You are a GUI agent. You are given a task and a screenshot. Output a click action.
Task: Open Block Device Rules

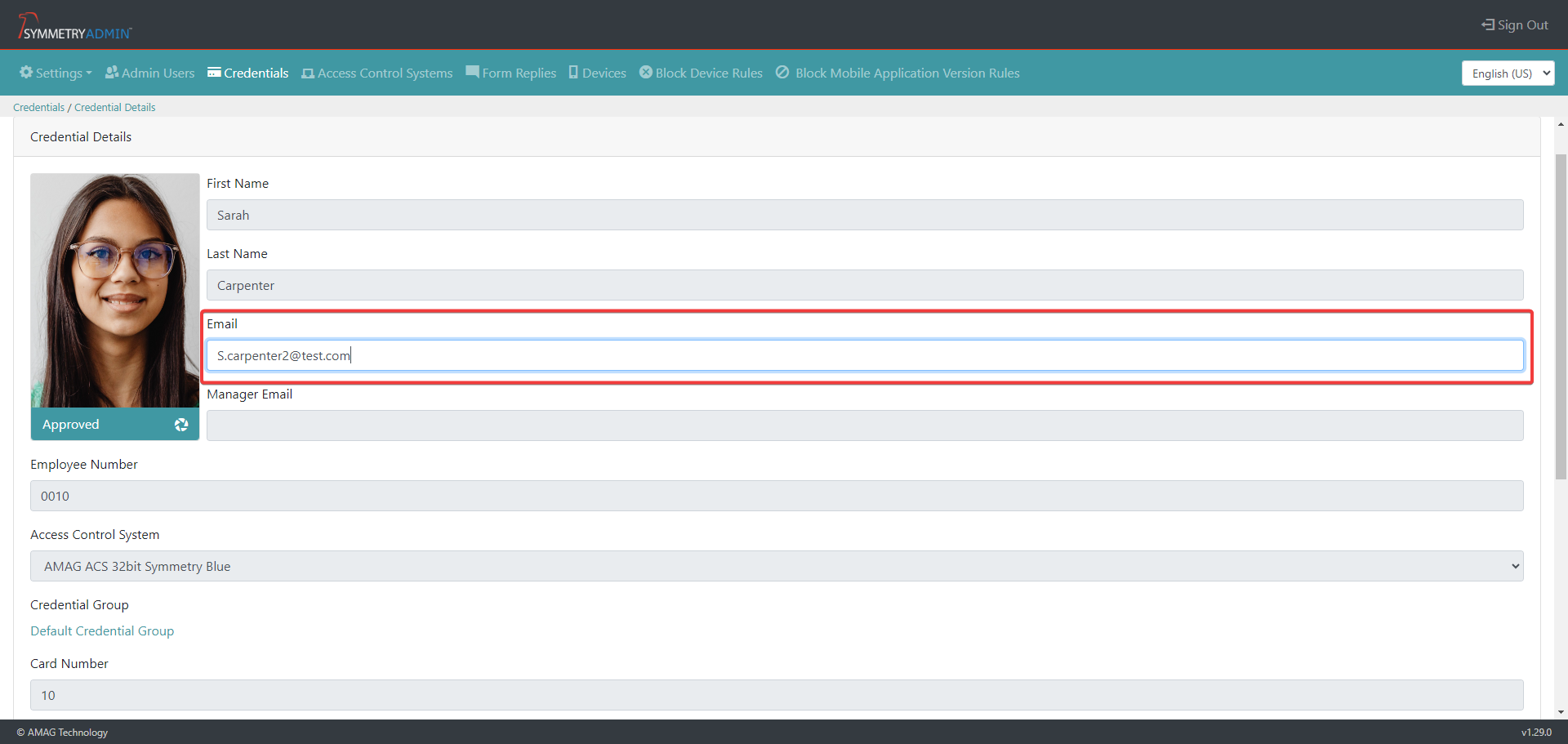701,73
